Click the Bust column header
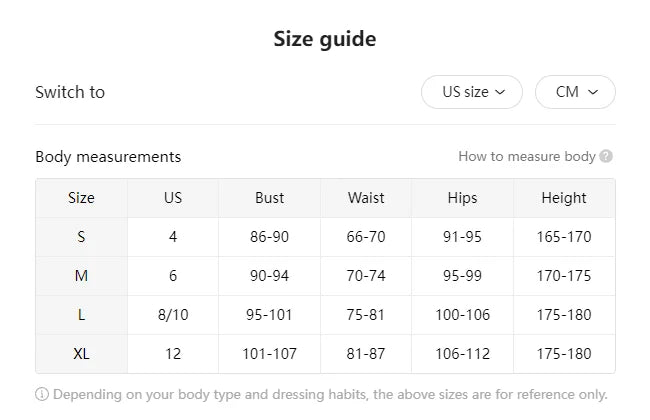 (x=269, y=198)
